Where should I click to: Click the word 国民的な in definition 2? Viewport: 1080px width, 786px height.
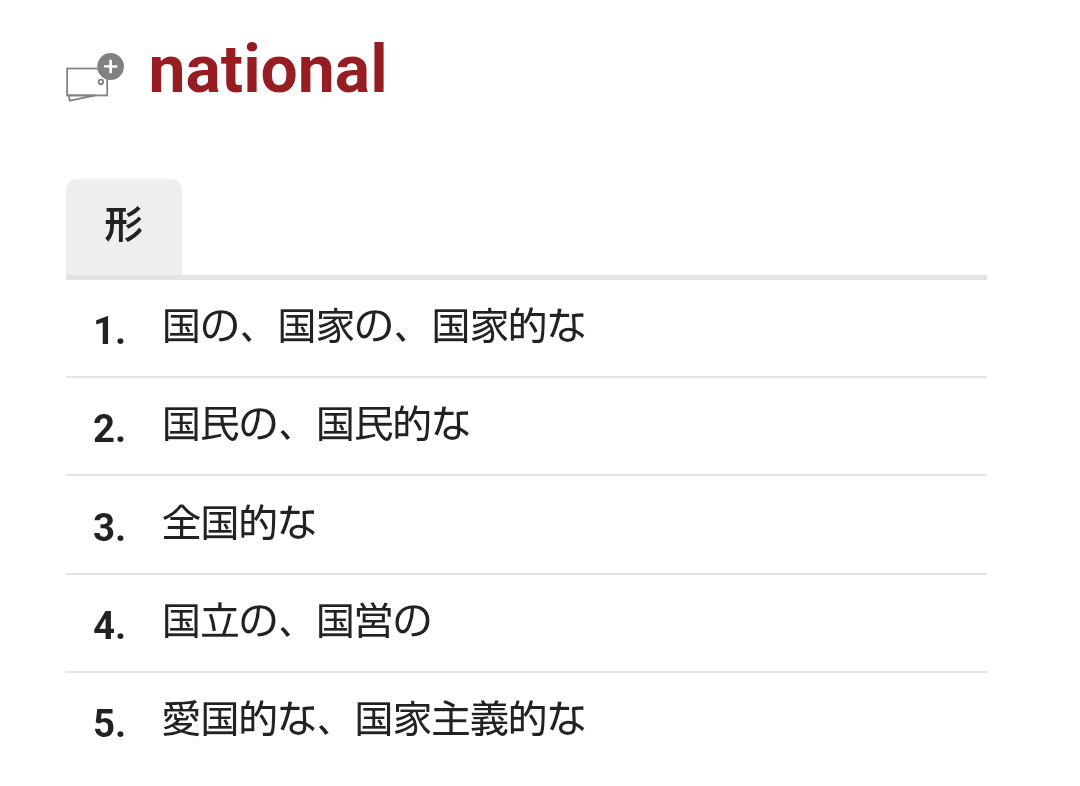[x=393, y=424]
